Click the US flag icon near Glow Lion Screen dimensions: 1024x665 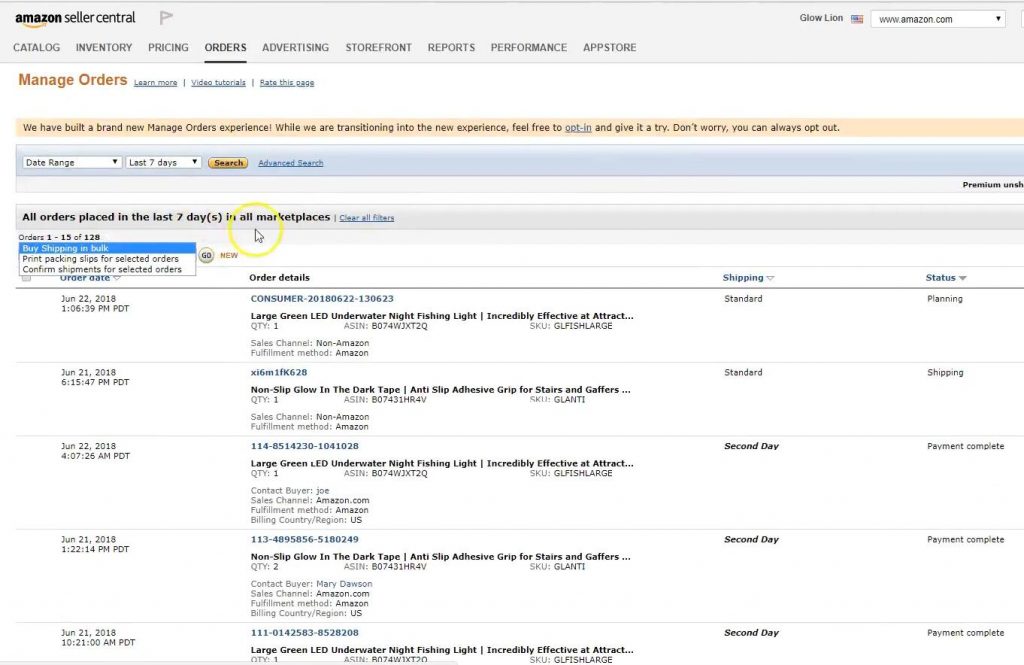[x=857, y=19]
